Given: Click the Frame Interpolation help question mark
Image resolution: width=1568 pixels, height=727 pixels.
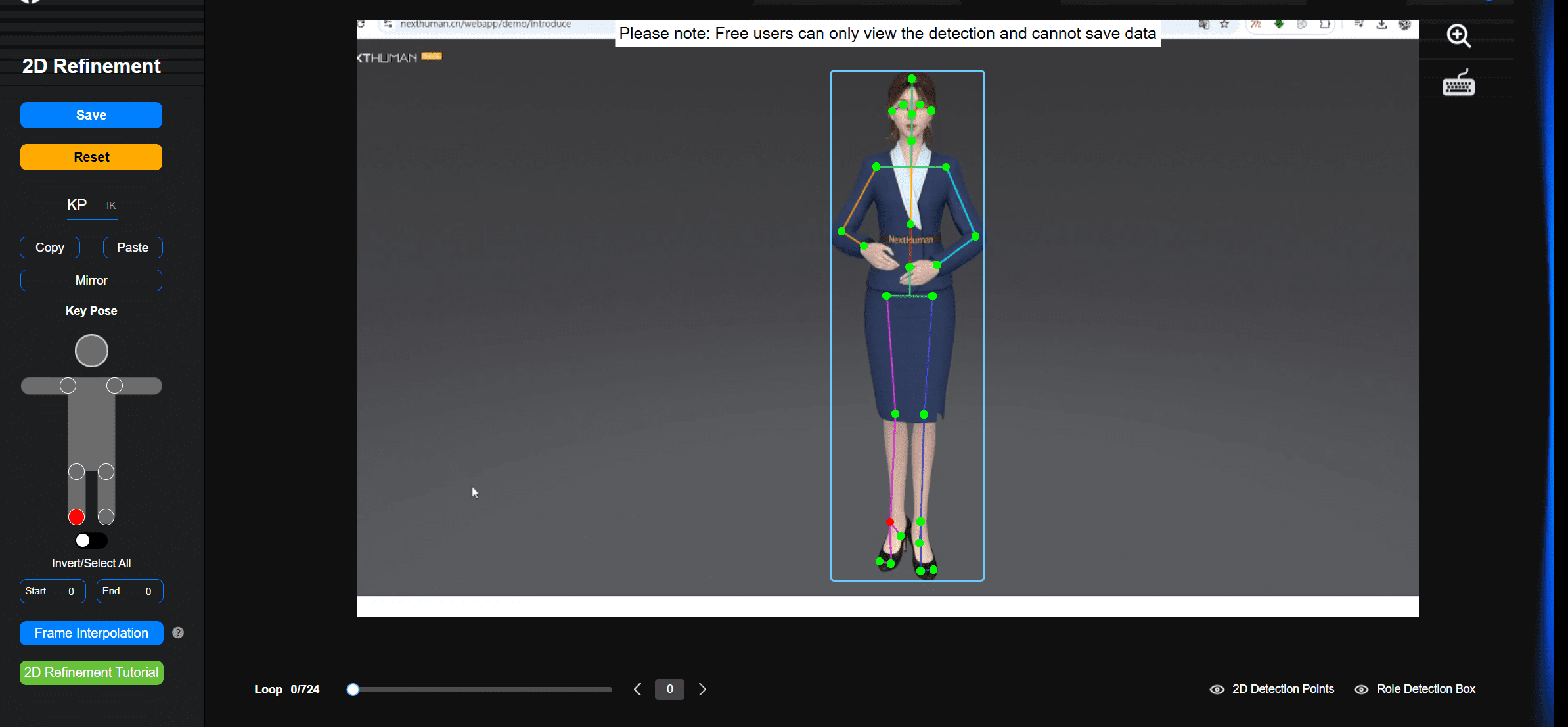Looking at the screenshot, I should coord(178,632).
